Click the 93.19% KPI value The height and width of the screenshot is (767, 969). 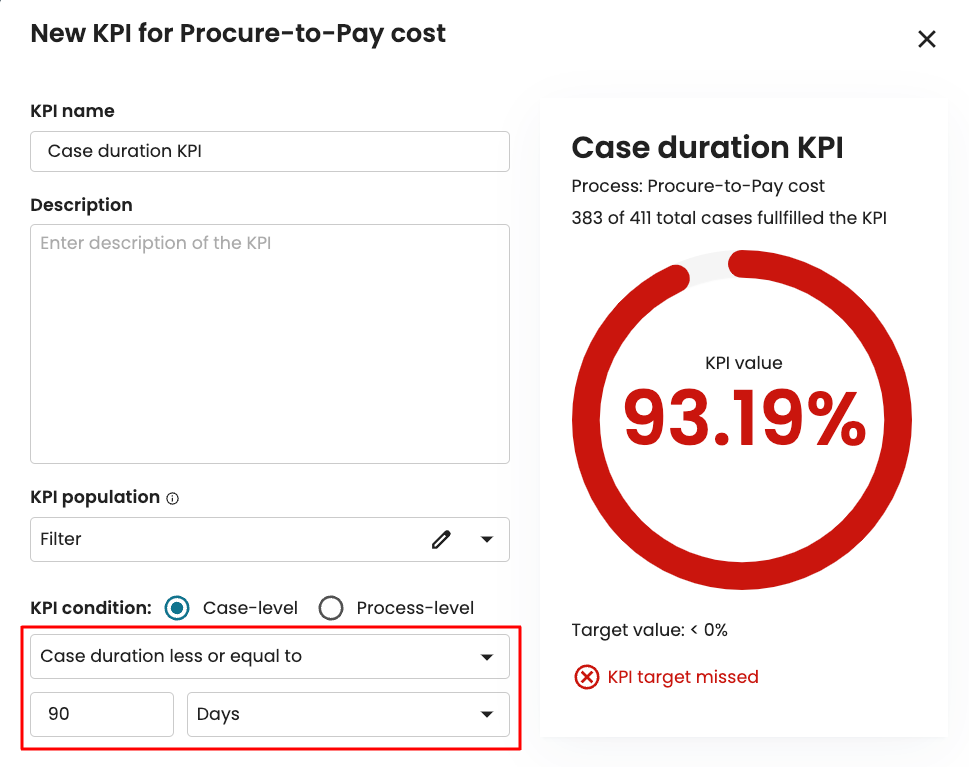coord(744,418)
